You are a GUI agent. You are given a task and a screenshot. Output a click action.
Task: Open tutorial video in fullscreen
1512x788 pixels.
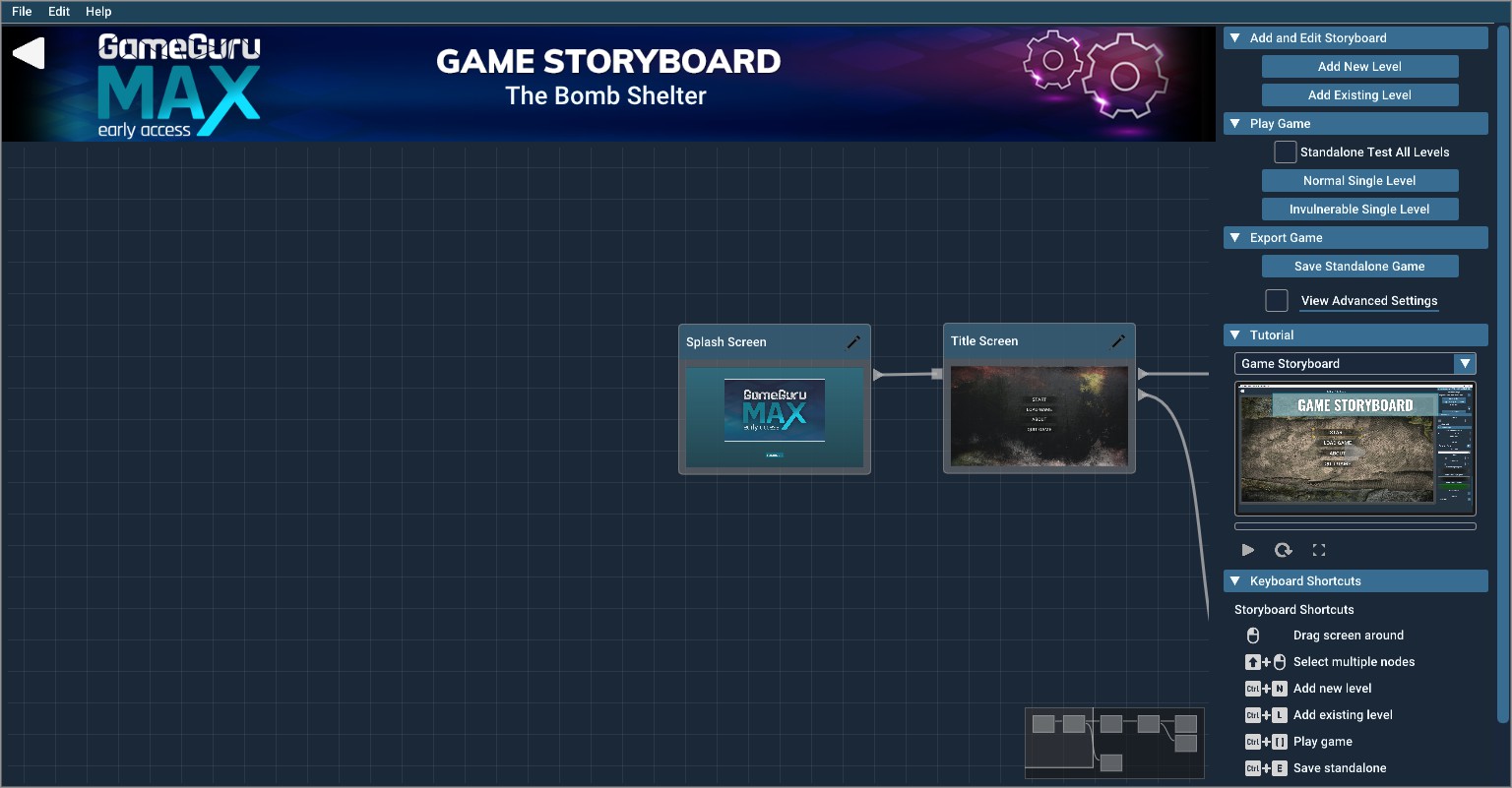[1319, 550]
